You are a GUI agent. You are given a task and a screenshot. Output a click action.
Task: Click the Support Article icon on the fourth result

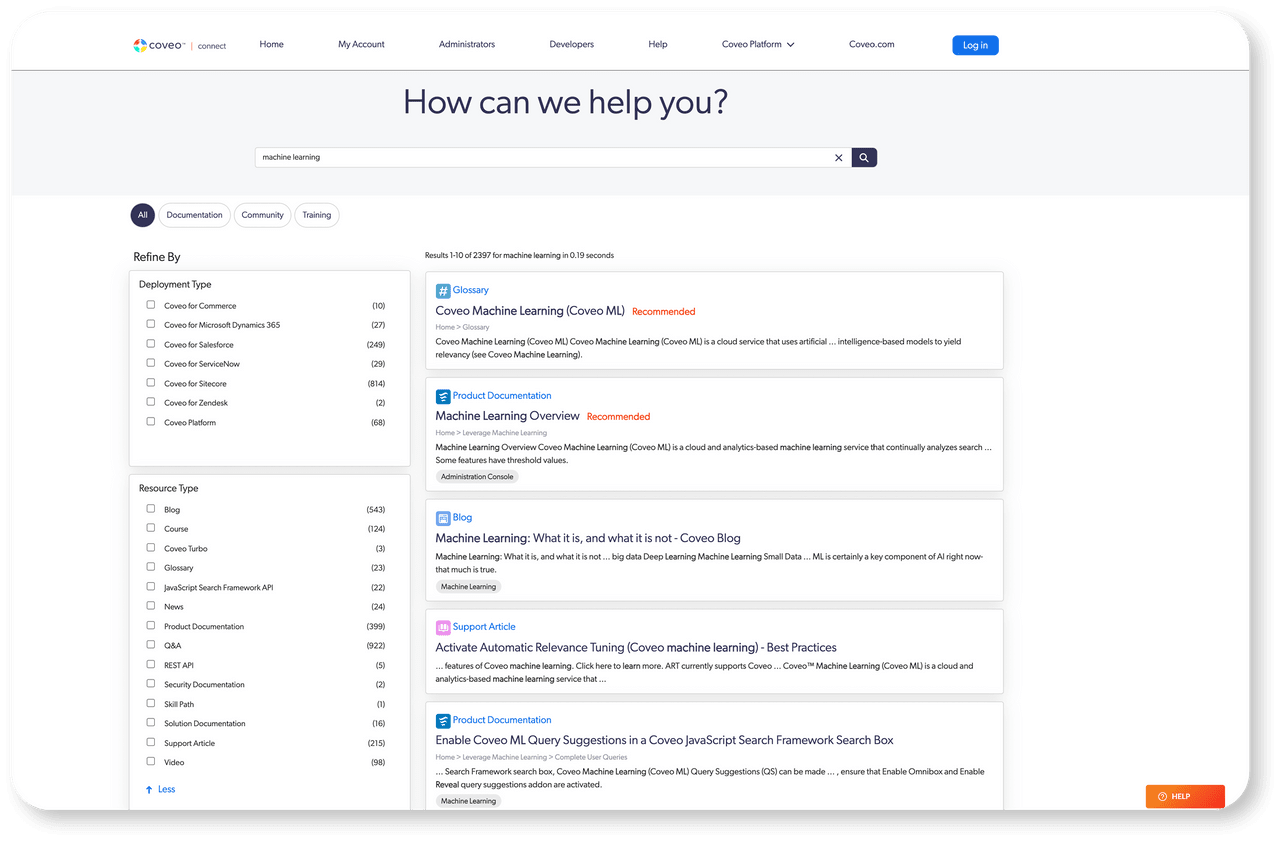click(442, 626)
